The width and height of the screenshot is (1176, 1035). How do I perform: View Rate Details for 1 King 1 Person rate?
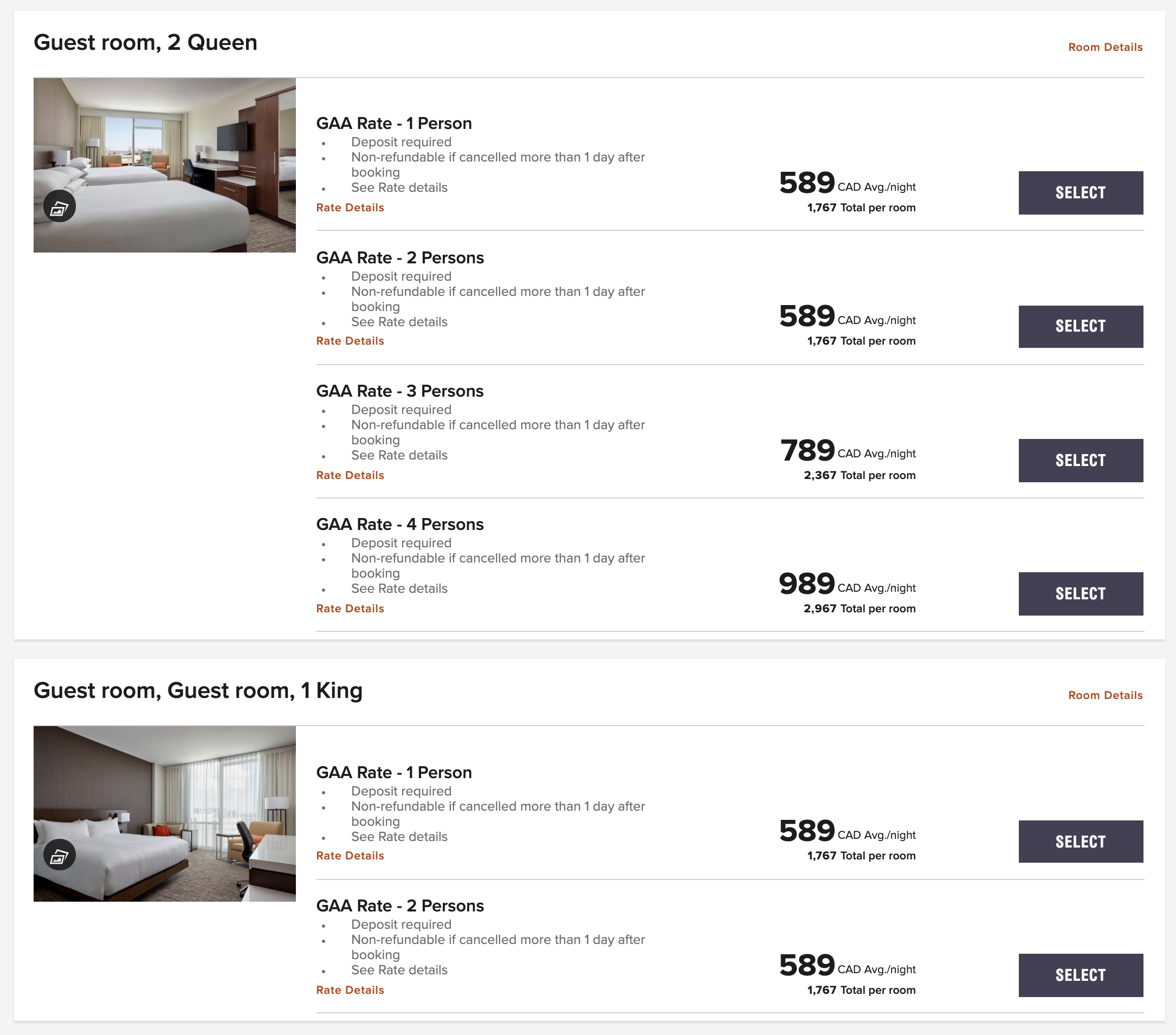(x=350, y=856)
